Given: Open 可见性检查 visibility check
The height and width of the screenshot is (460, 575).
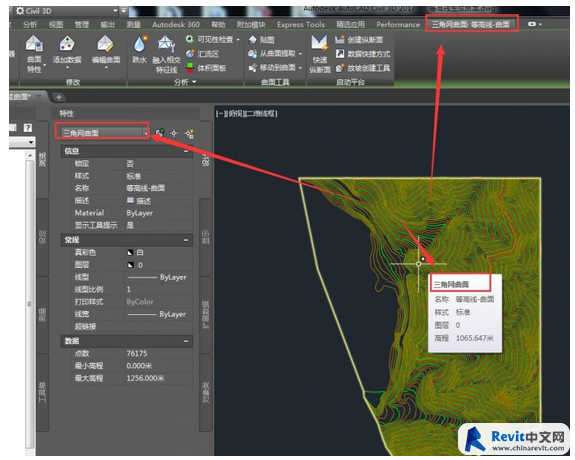Looking at the screenshot, I should [210, 39].
